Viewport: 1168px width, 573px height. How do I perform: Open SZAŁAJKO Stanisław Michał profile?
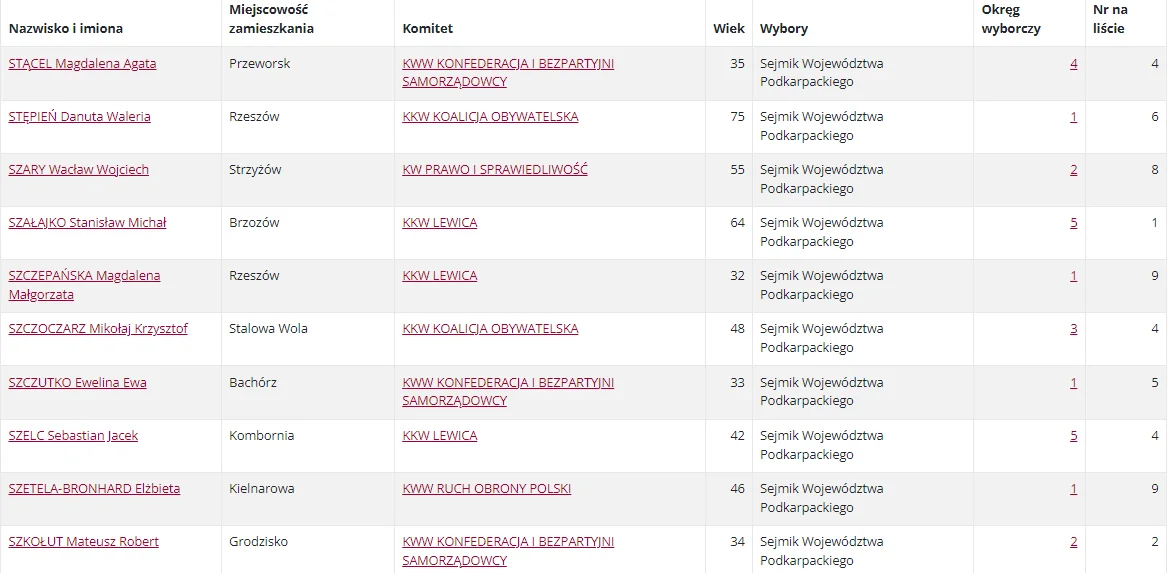[x=87, y=223]
